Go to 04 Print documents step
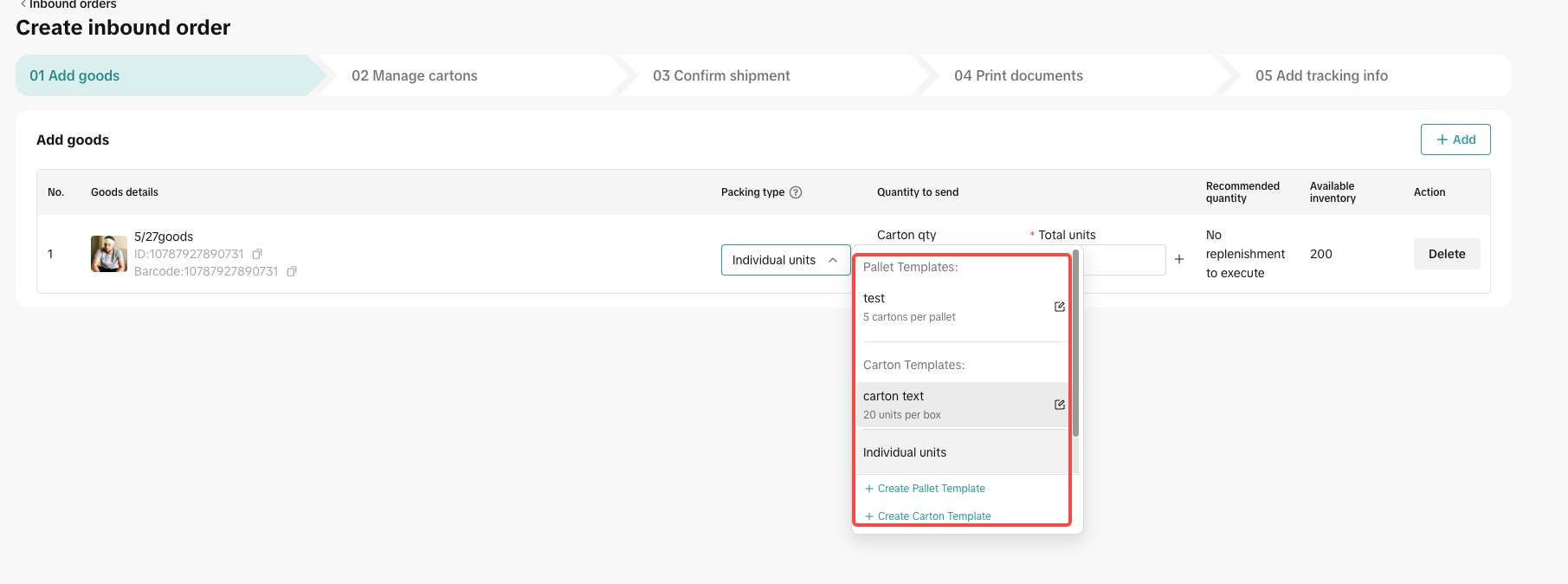Viewport: 1568px width, 584px height. coord(1017,75)
